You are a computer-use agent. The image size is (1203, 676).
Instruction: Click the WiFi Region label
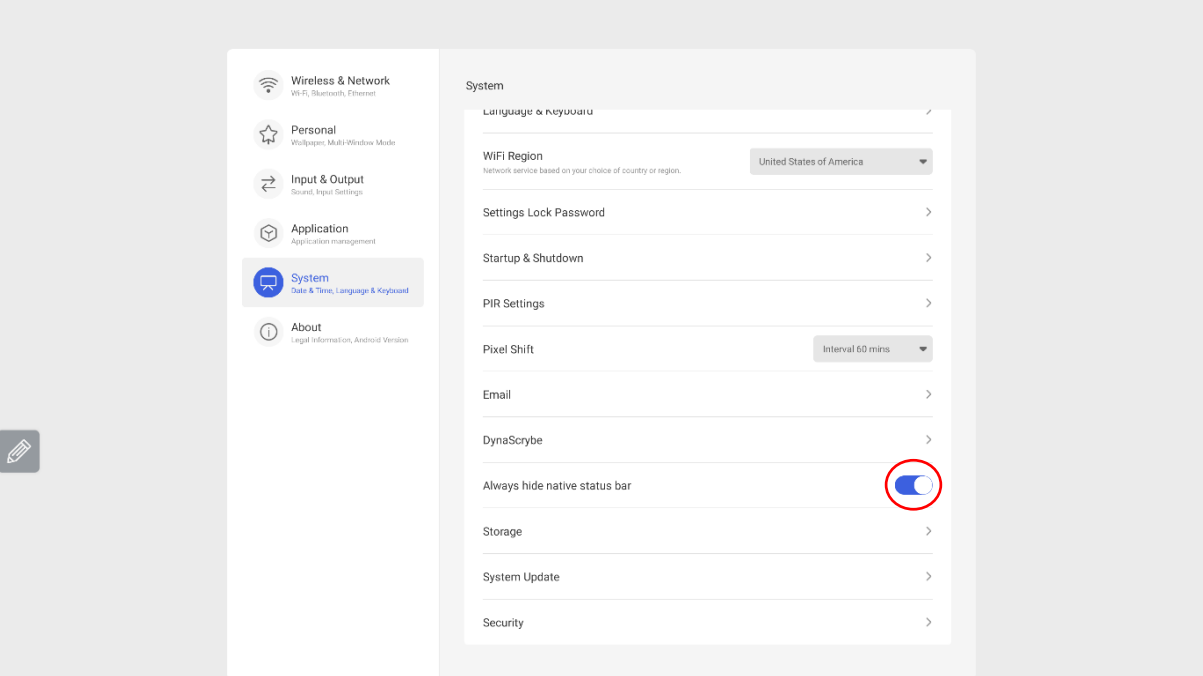point(513,156)
